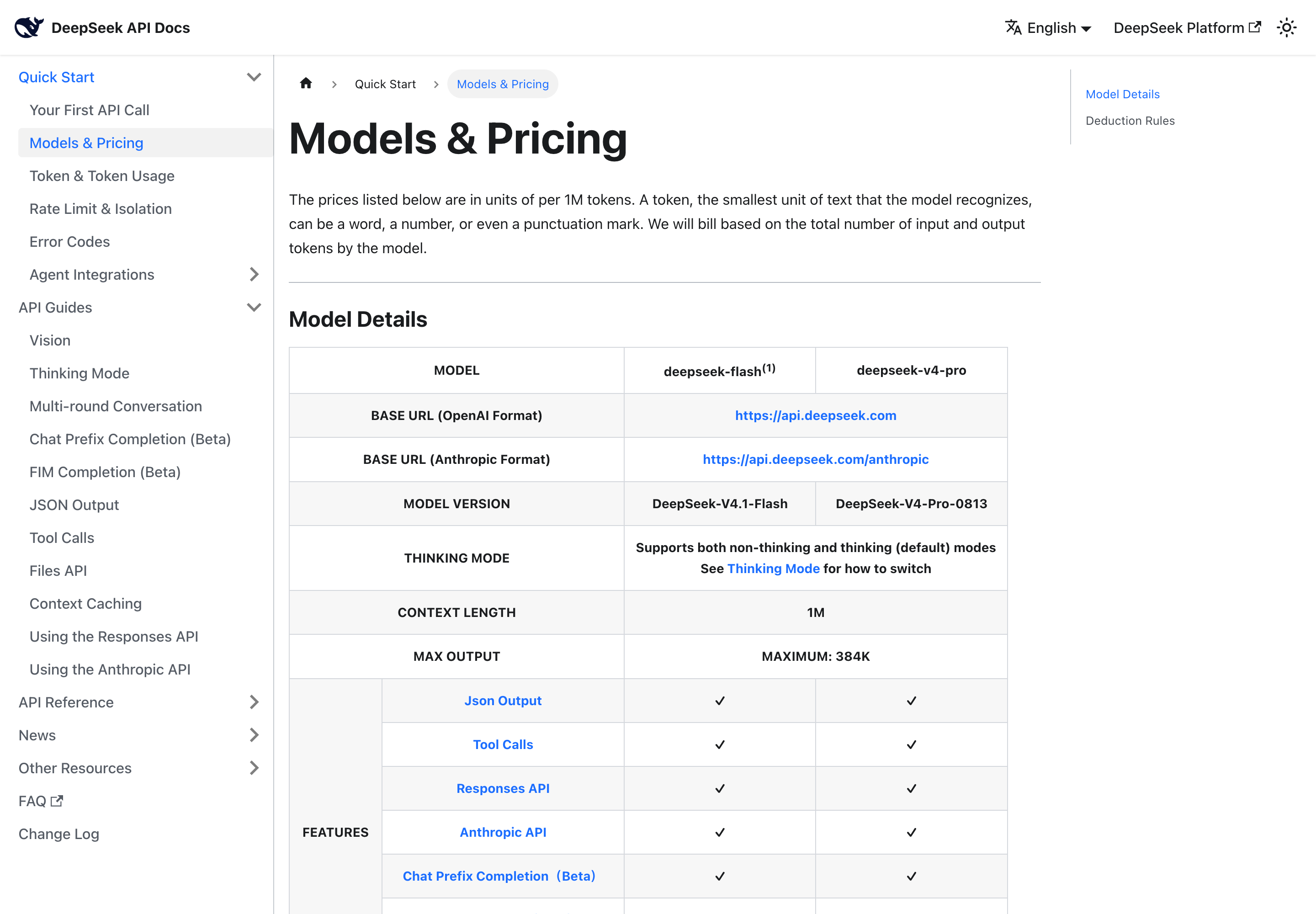Image resolution: width=1316 pixels, height=914 pixels.
Task: Open the Anthropic API feature link
Action: click(503, 832)
